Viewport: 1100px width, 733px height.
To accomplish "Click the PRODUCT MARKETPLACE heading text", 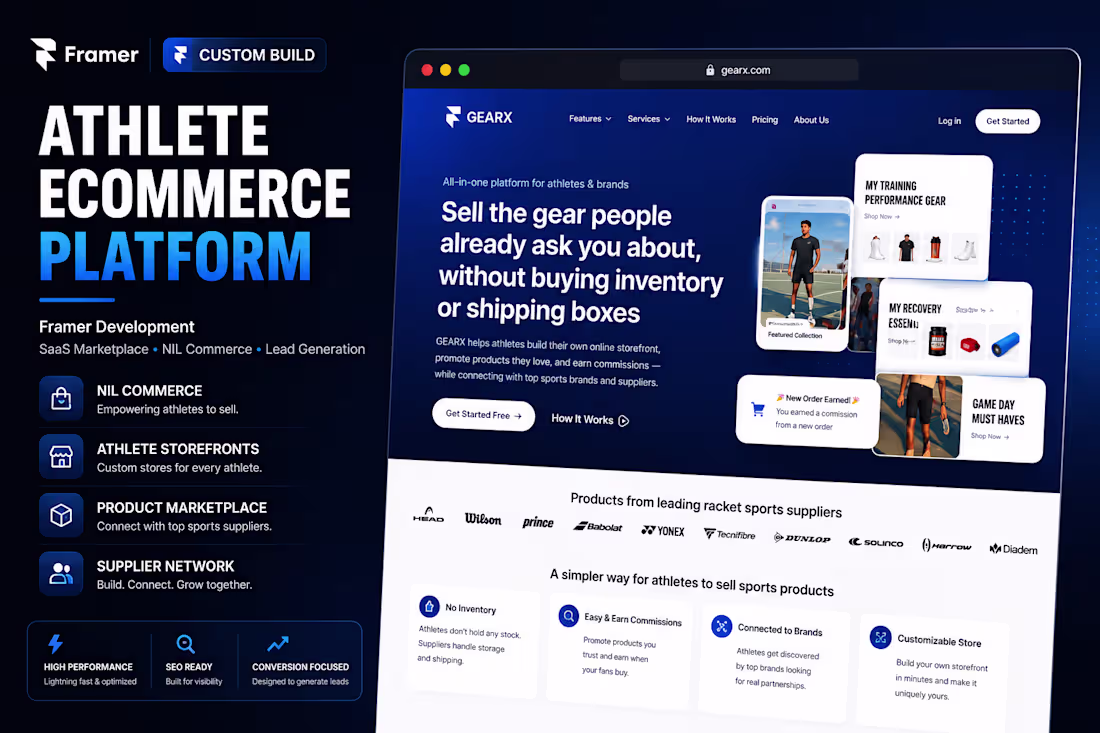I will pyautogui.click(x=182, y=508).
